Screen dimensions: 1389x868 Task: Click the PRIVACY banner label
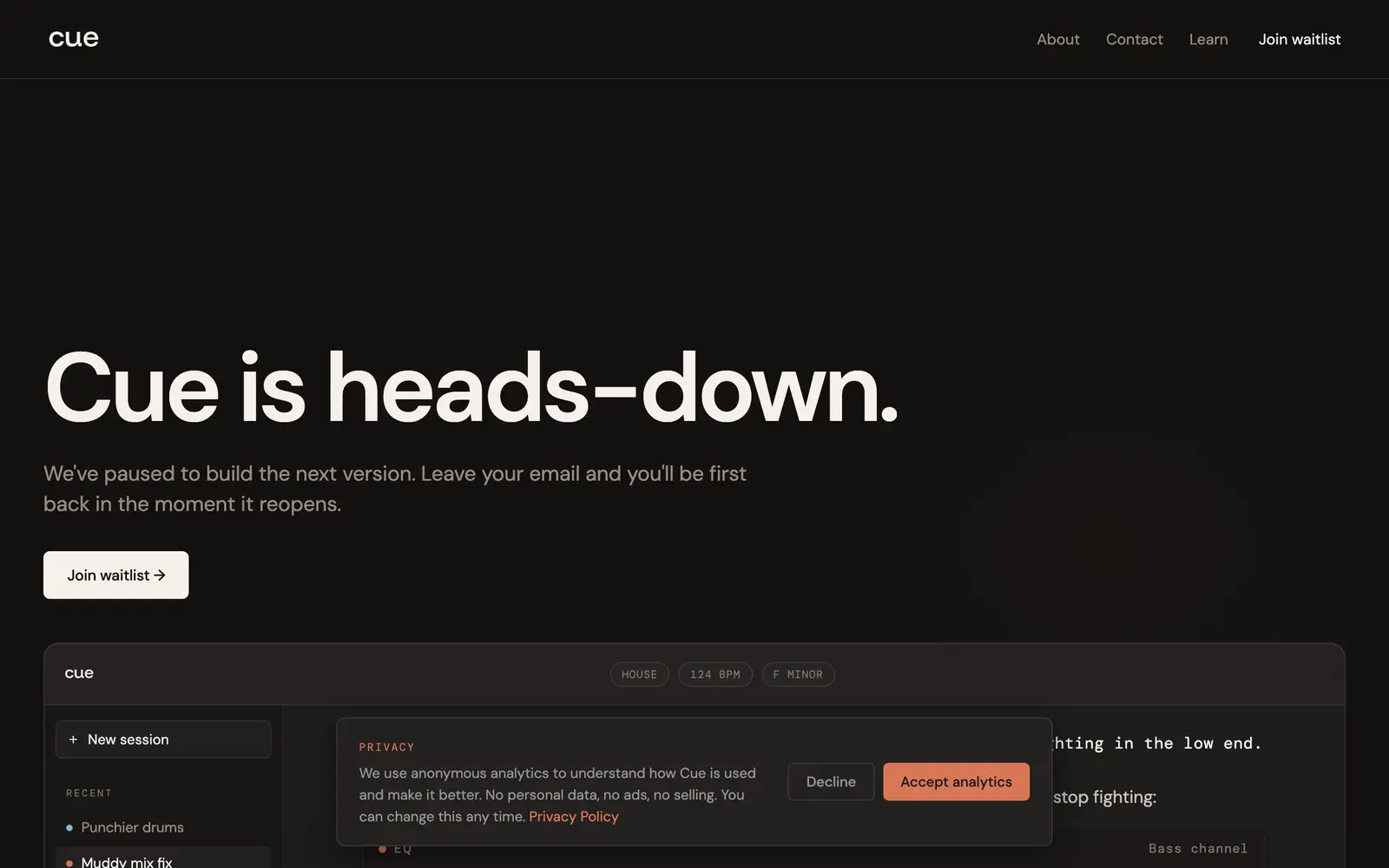tap(386, 747)
